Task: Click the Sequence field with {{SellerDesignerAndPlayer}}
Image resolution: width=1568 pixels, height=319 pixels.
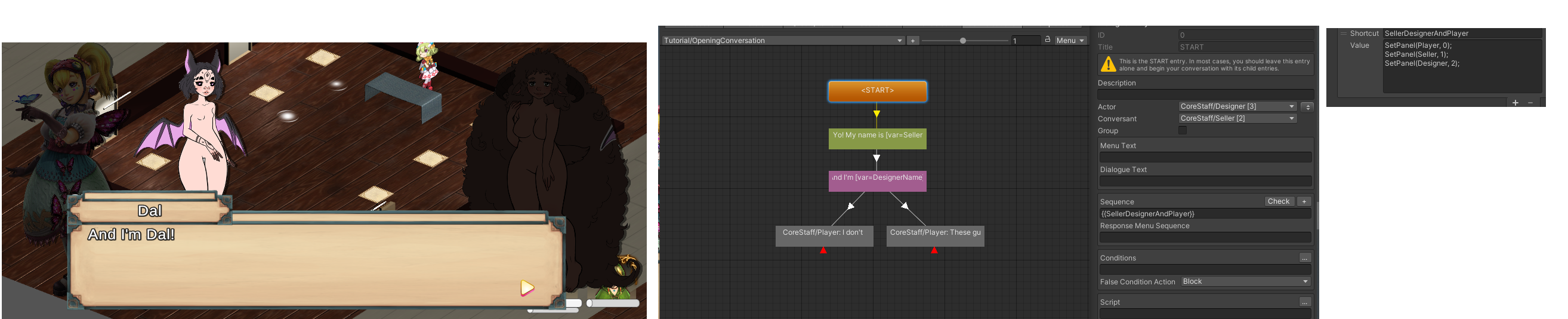Action: click(x=1205, y=214)
